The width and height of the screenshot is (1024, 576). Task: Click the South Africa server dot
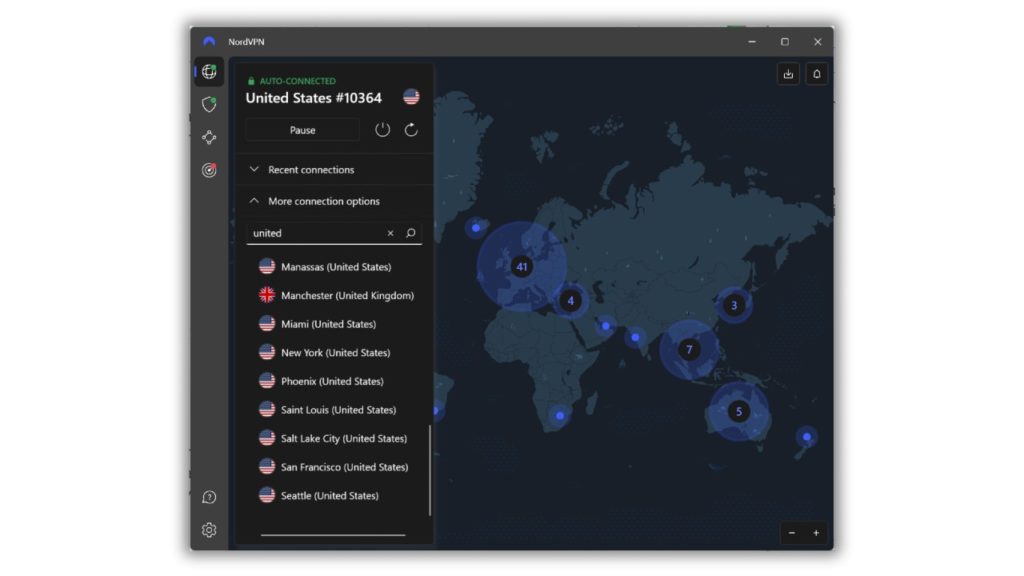[x=560, y=415]
